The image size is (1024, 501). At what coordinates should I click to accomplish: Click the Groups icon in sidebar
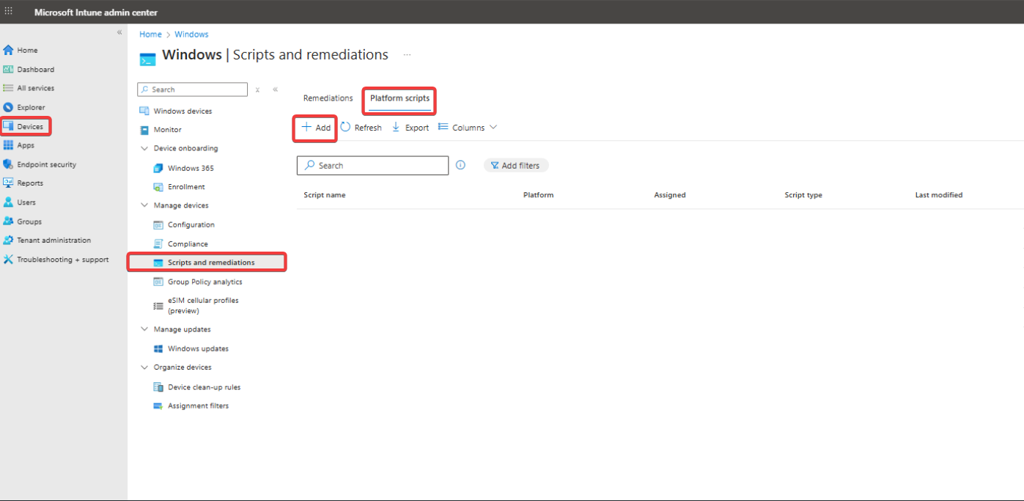(x=8, y=221)
